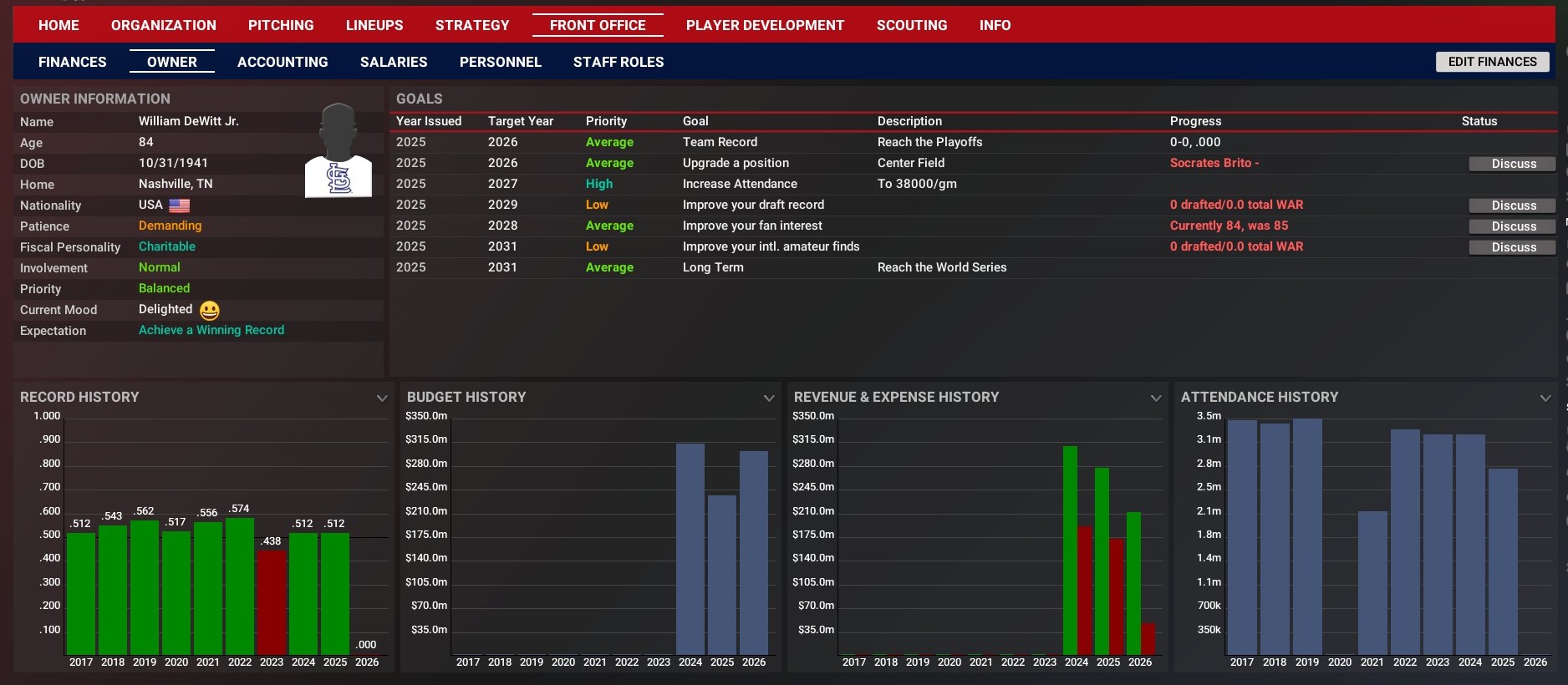
Task: Switch to the Finances subtab
Action: pyautogui.click(x=73, y=62)
